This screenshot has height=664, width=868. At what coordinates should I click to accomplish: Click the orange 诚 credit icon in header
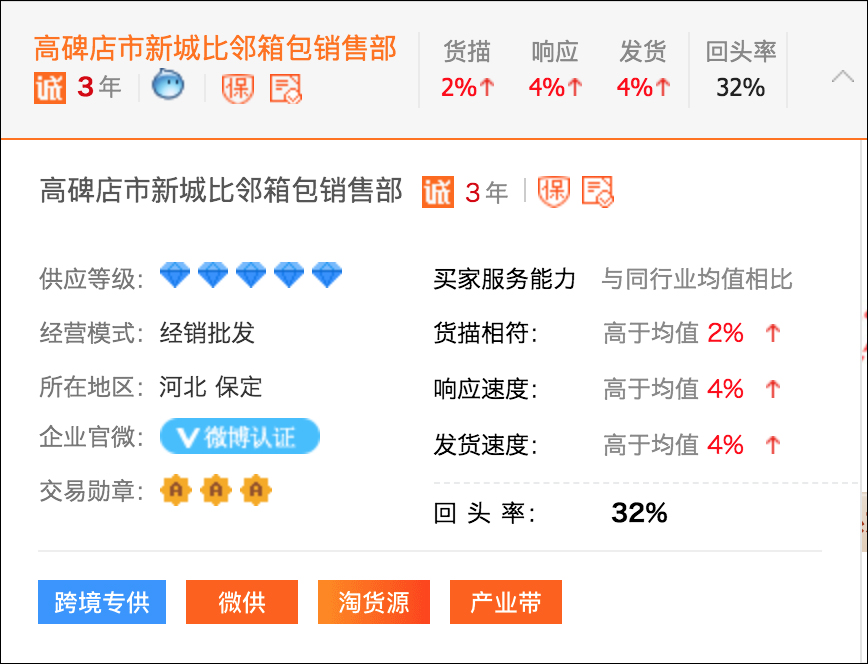[49, 88]
